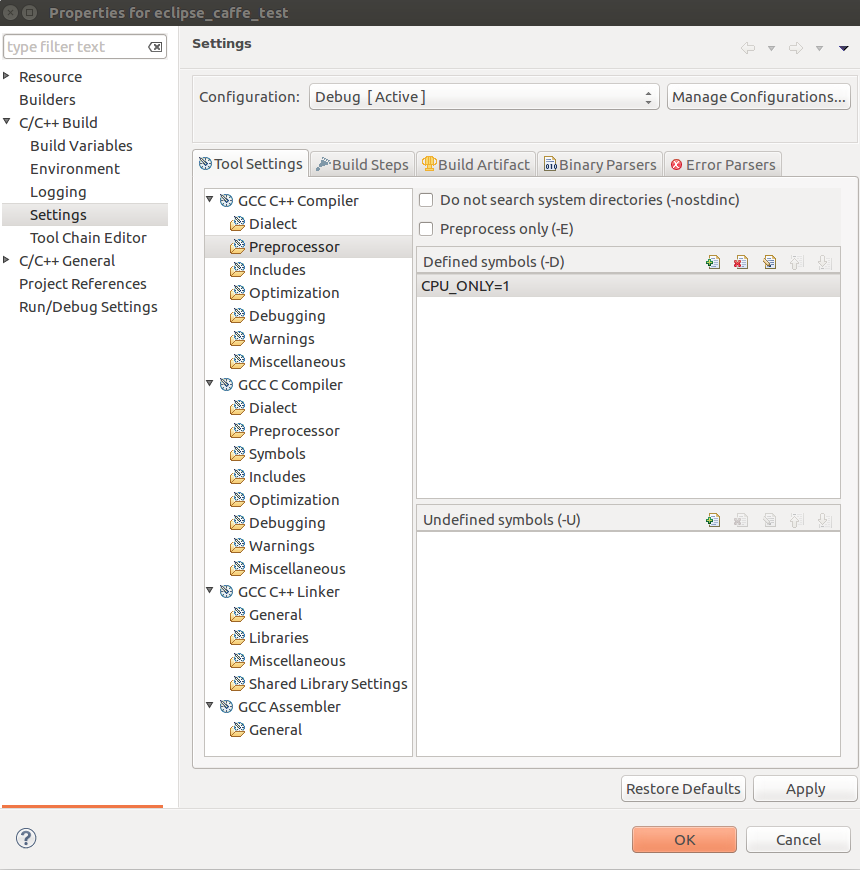The height and width of the screenshot is (870, 860).
Task: Open the Settings view menu arrow
Action: click(843, 48)
